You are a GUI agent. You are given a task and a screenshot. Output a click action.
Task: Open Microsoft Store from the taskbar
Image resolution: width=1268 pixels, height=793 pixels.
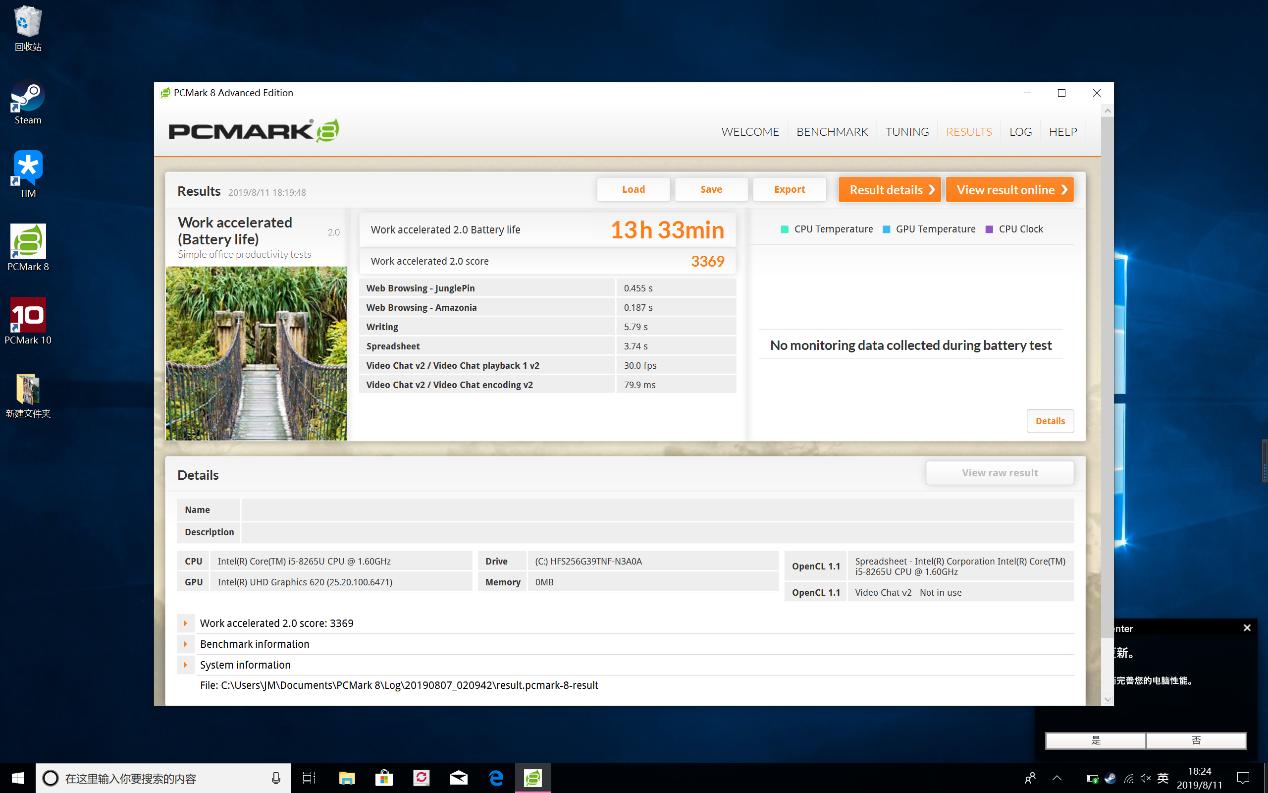384,778
